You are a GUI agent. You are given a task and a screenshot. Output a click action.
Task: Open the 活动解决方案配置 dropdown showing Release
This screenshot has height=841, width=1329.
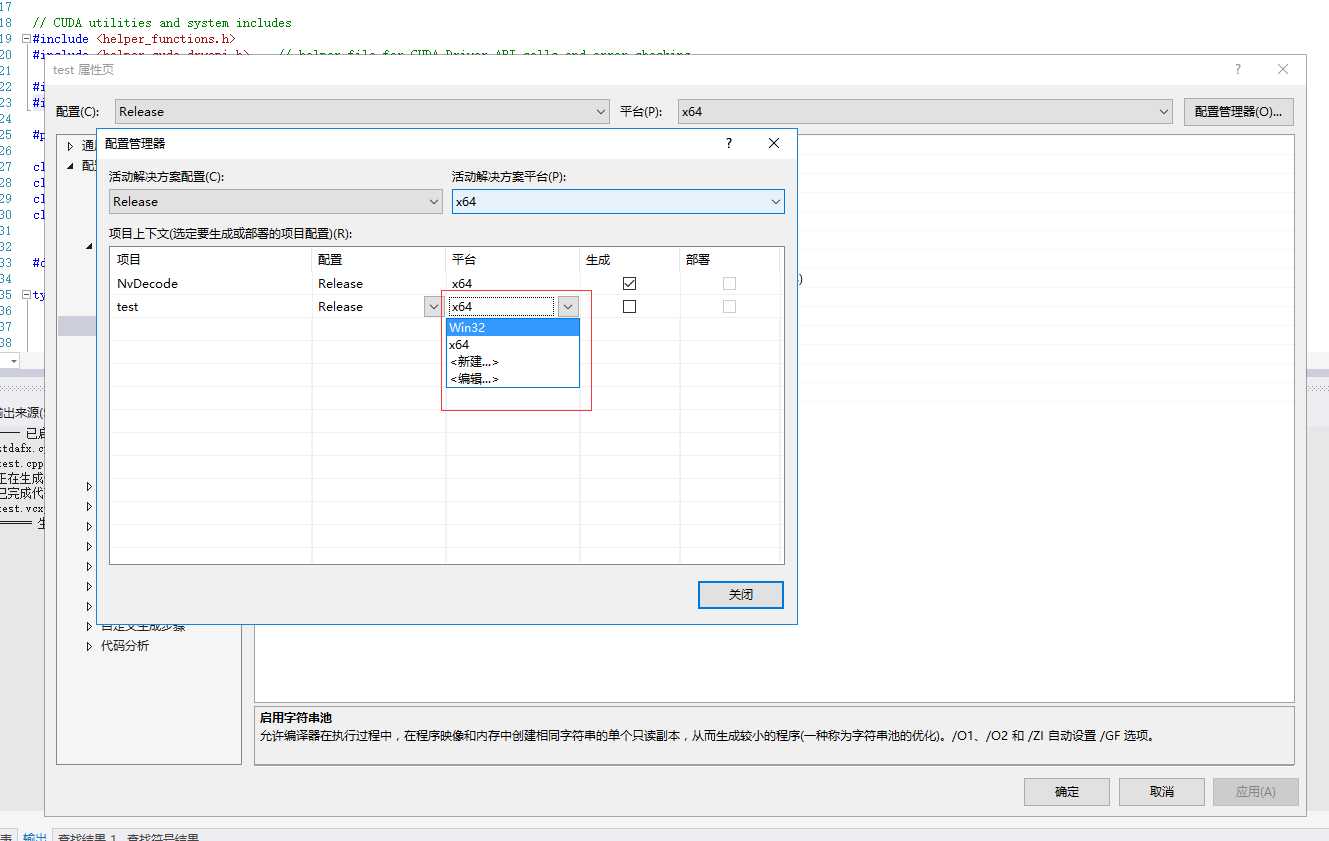[x=275, y=201]
